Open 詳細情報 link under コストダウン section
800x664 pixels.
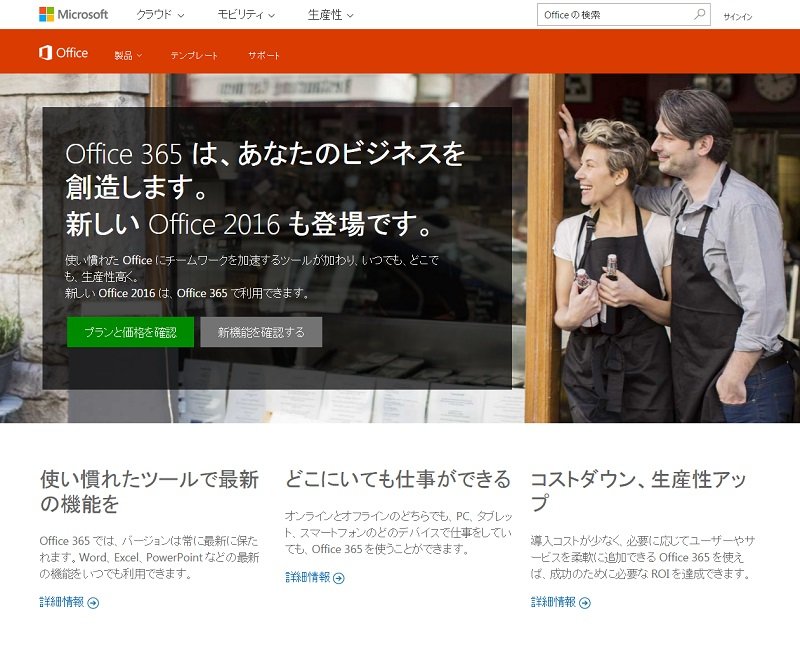tap(554, 602)
